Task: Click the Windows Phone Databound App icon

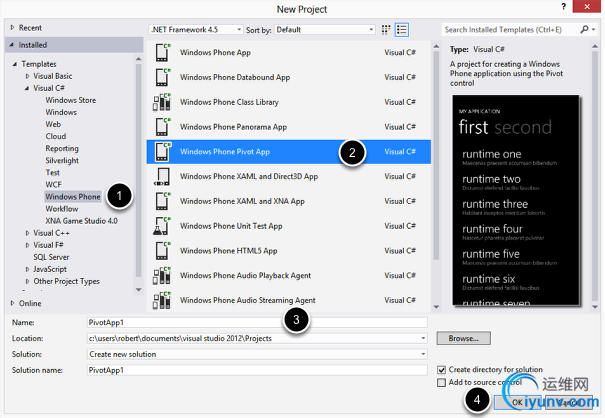Action: point(162,77)
